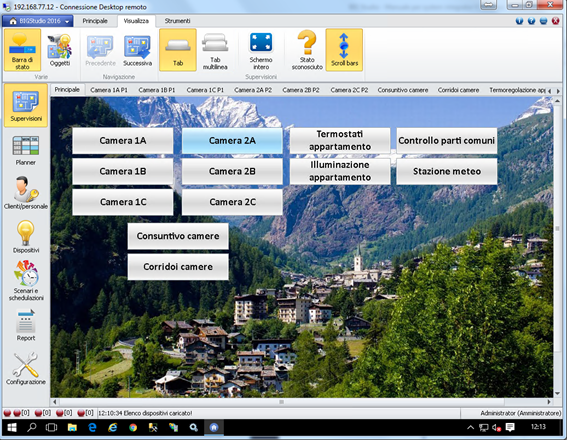Click the horizontal scrollbar track
The height and width of the screenshot is (440, 567).
[281, 402]
